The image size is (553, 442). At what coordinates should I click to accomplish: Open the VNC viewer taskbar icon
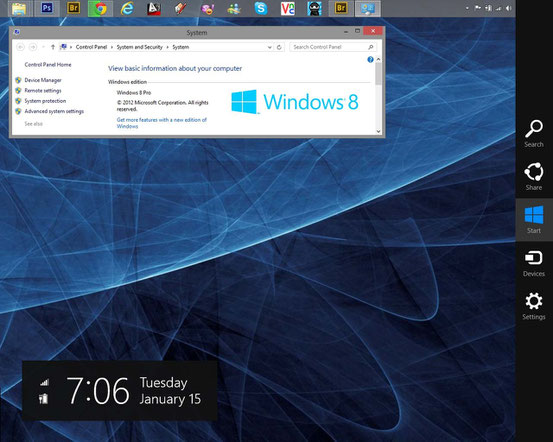click(287, 8)
